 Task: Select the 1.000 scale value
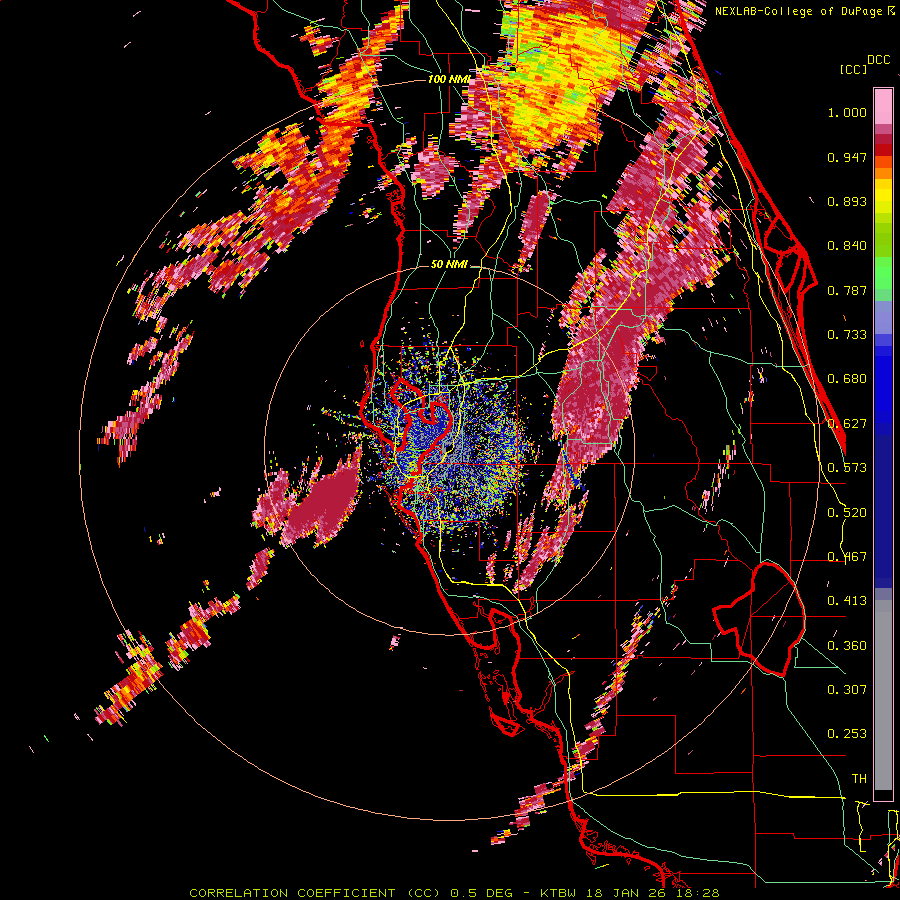pos(847,112)
